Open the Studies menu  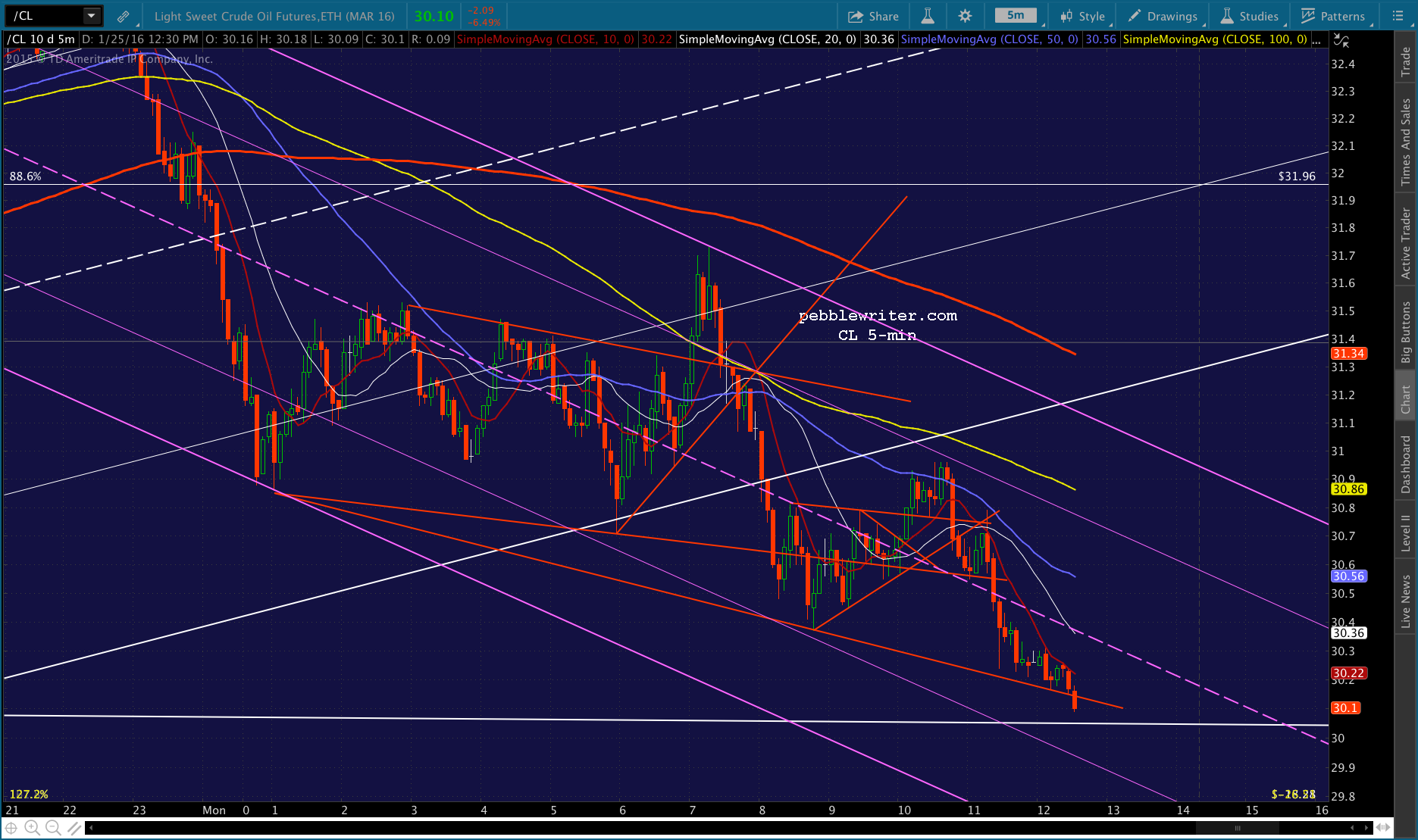pos(1250,16)
